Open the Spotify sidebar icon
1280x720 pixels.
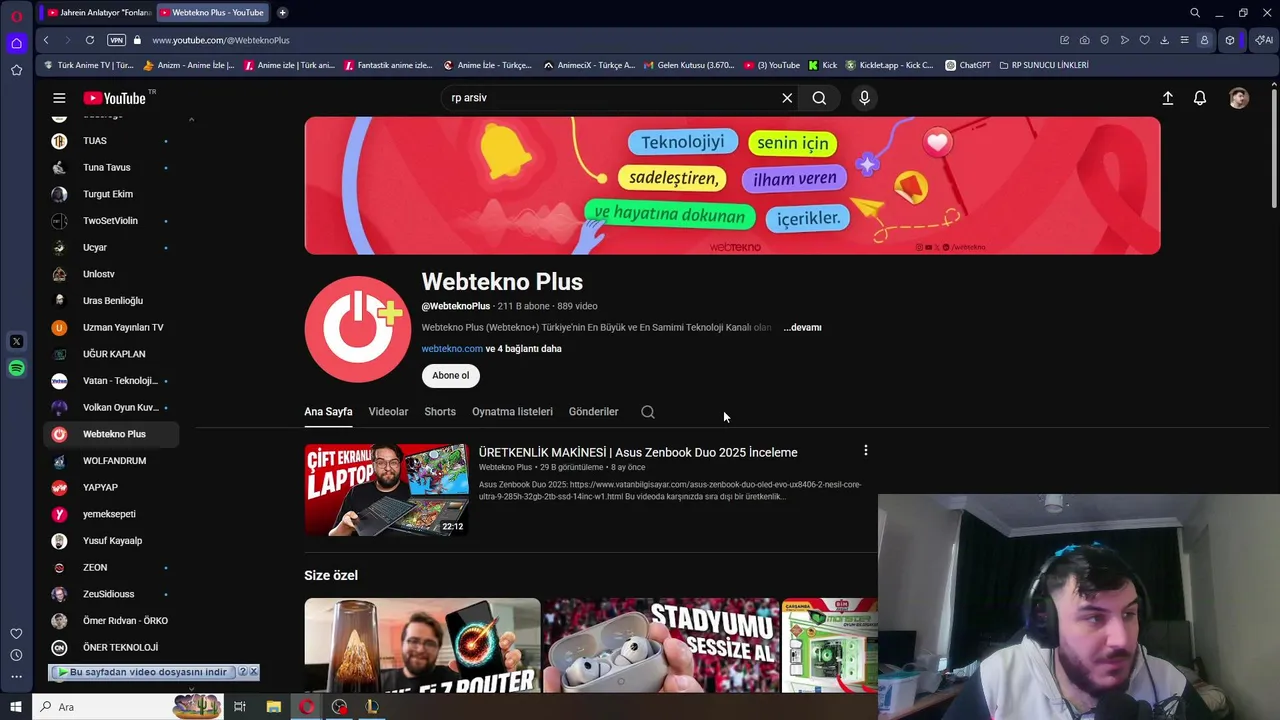[x=16, y=368]
